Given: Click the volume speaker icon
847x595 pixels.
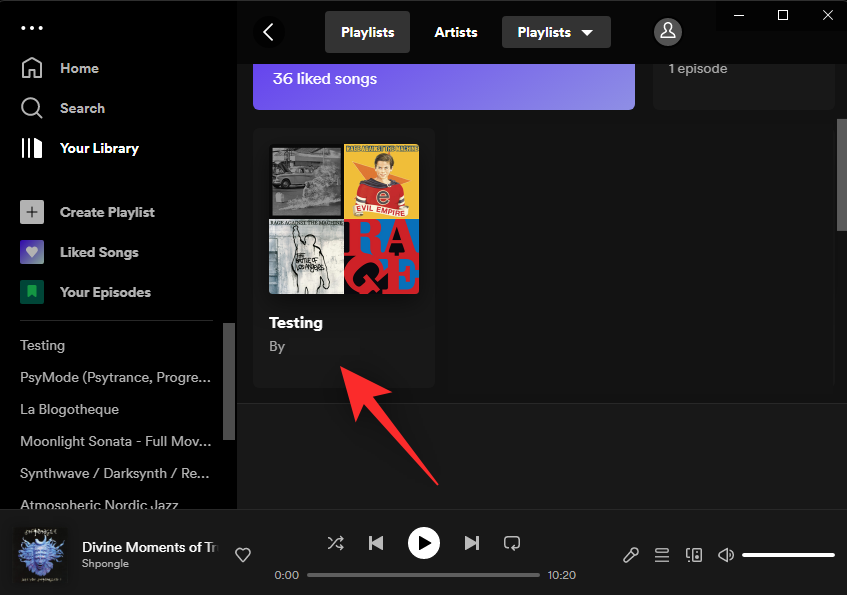Looking at the screenshot, I should tap(725, 555).
